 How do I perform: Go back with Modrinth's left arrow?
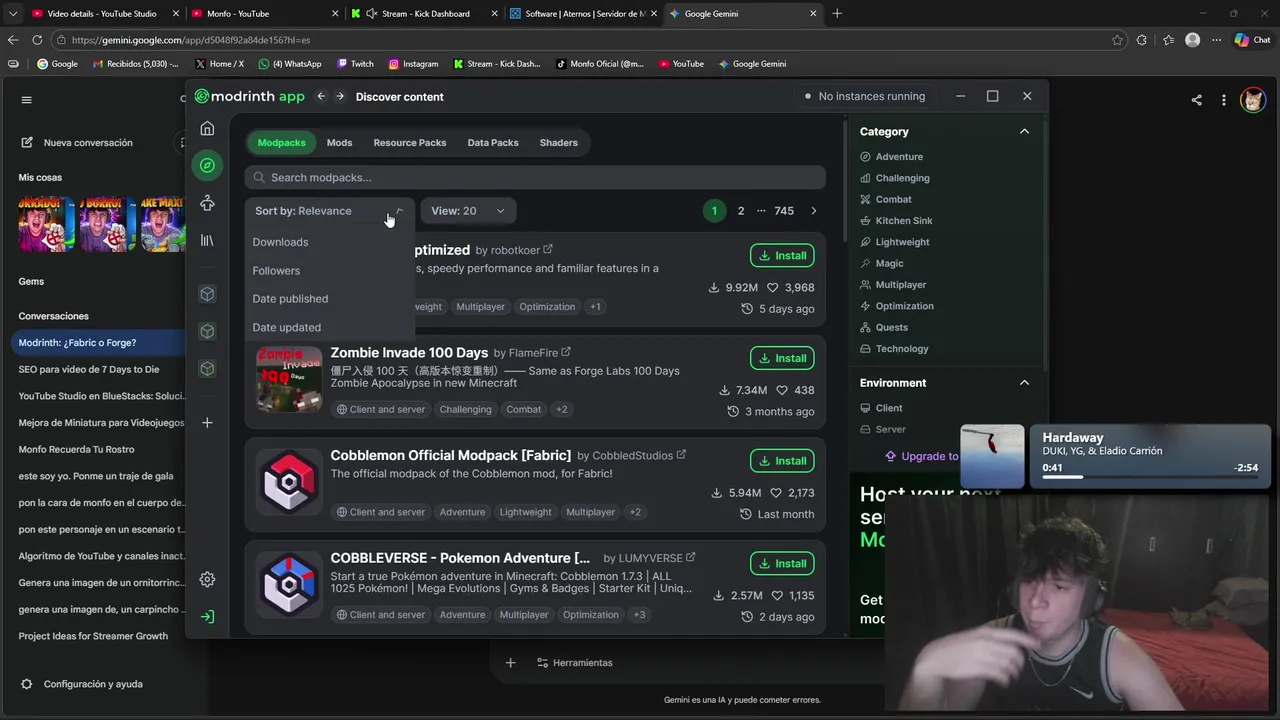point(321,96)
